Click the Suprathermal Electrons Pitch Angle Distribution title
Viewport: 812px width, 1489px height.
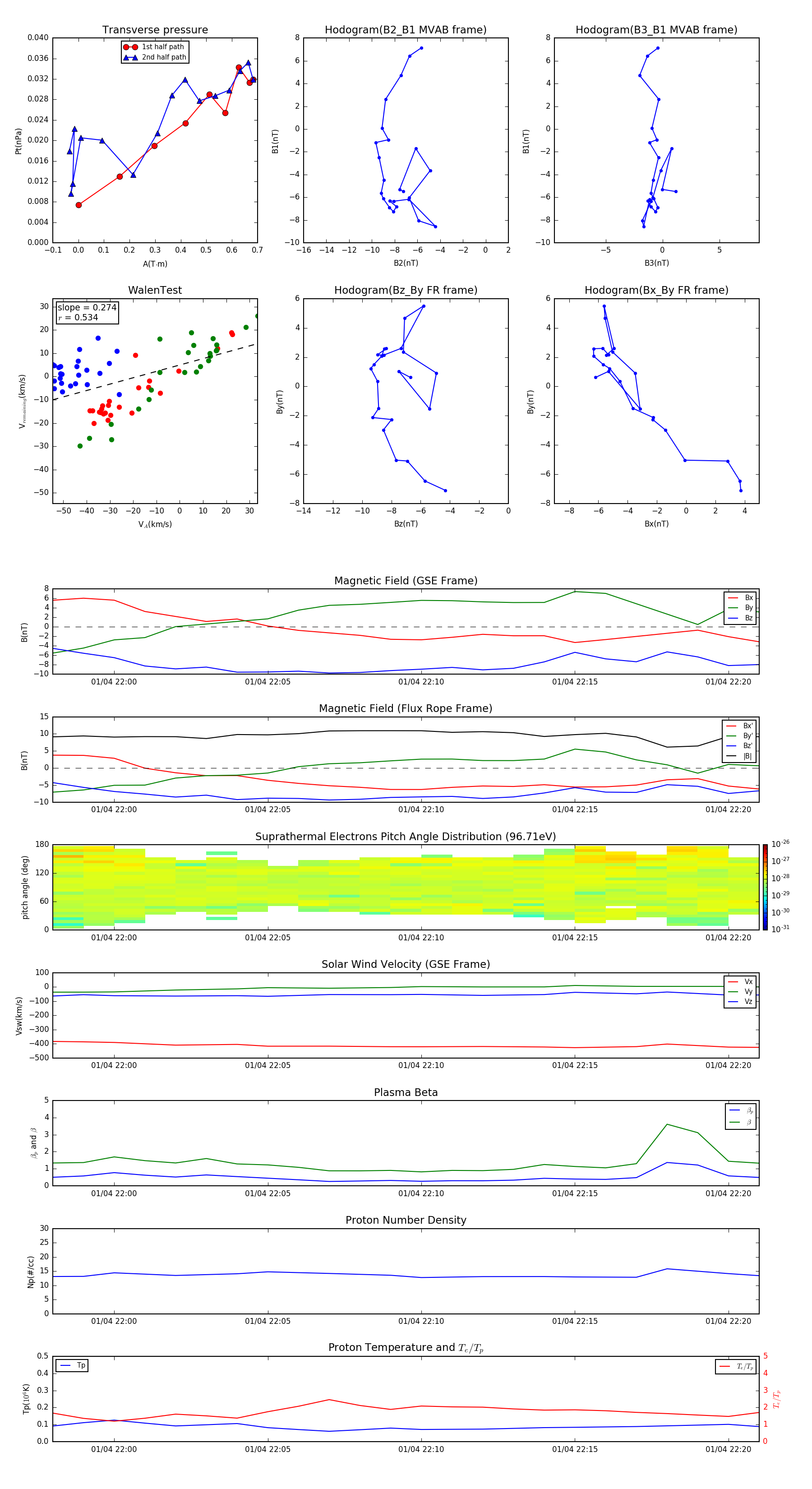[406, 837]
